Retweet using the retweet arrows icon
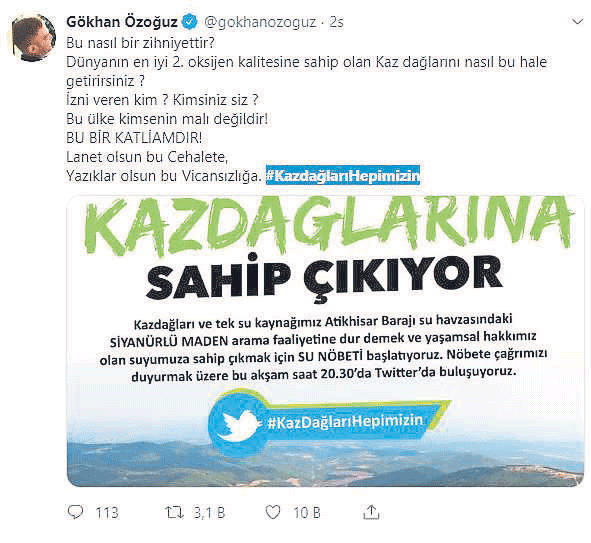The image size is (591, 543). pyautogui.click(x=175, y=512)
